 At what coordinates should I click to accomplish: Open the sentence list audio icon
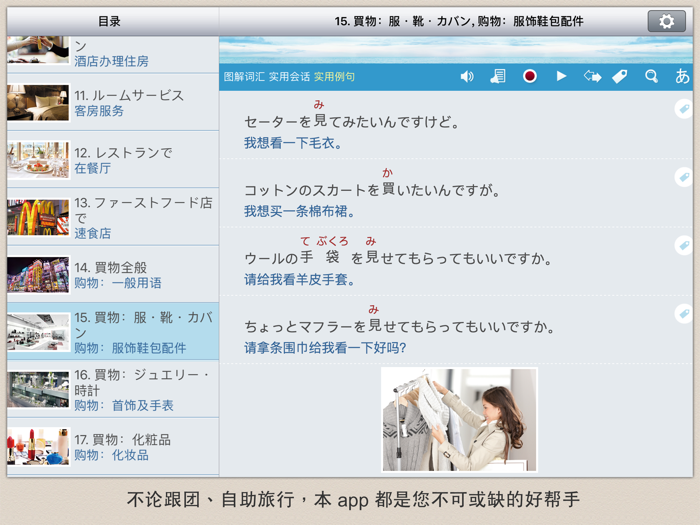click(x=498, y=76)
